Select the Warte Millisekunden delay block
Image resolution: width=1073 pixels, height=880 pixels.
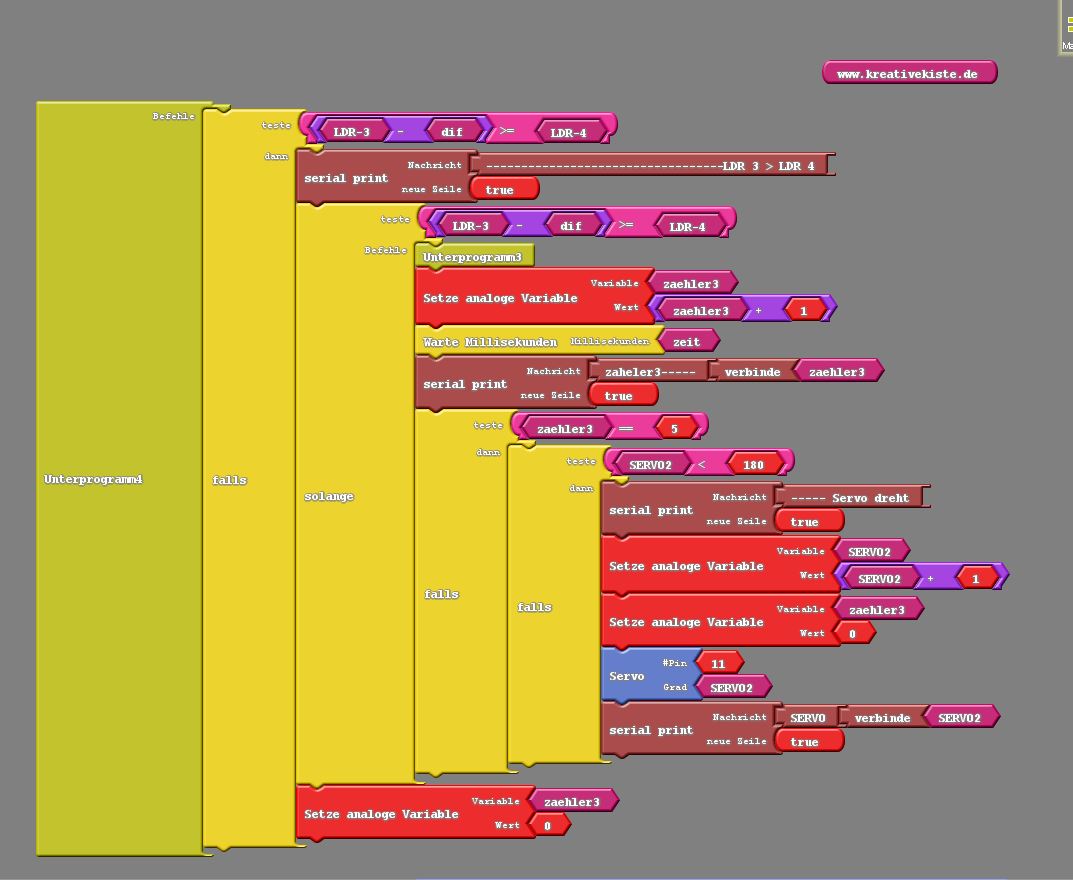click(490, 342)
